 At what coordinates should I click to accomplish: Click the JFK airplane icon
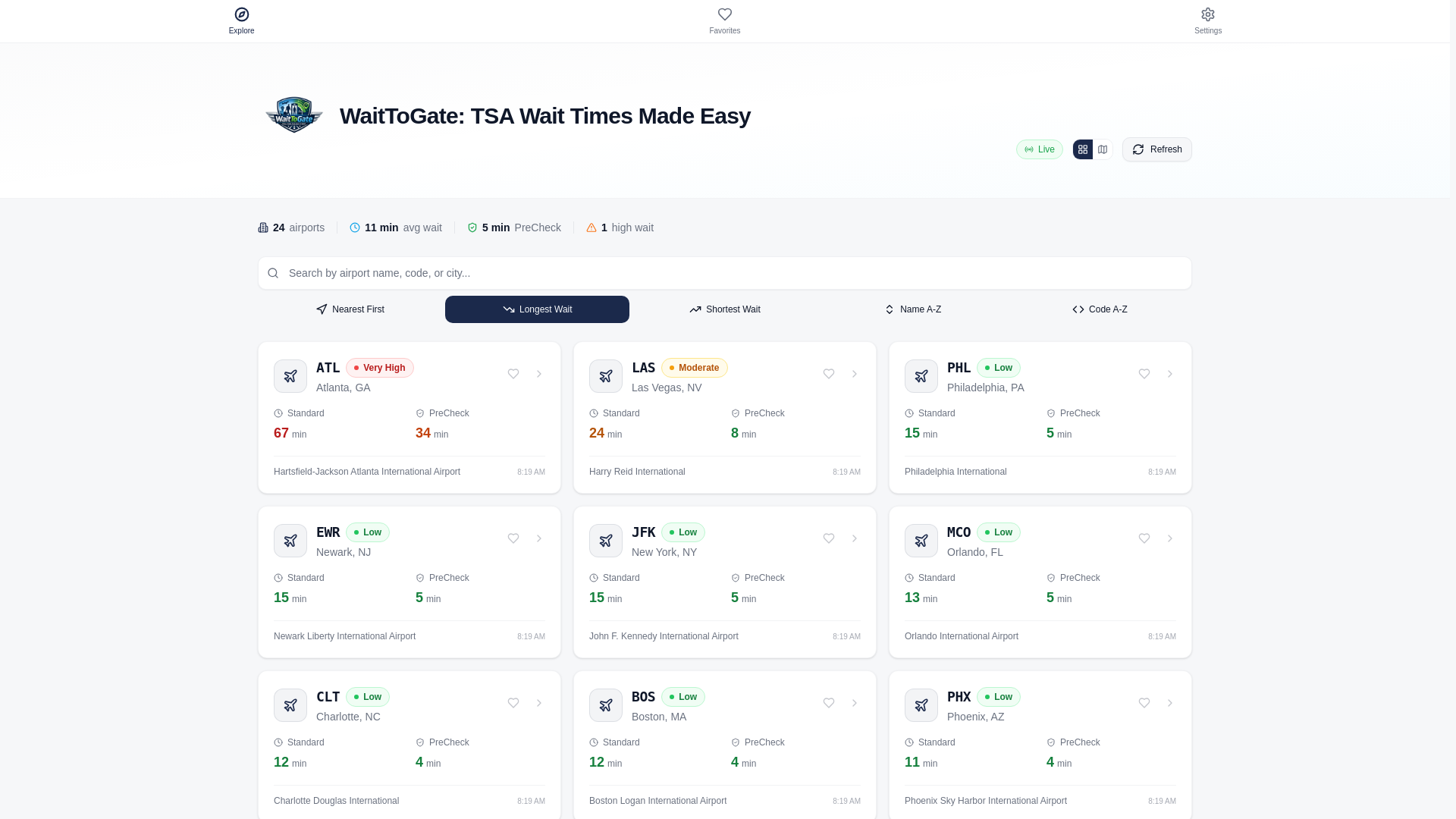(606, 541)
